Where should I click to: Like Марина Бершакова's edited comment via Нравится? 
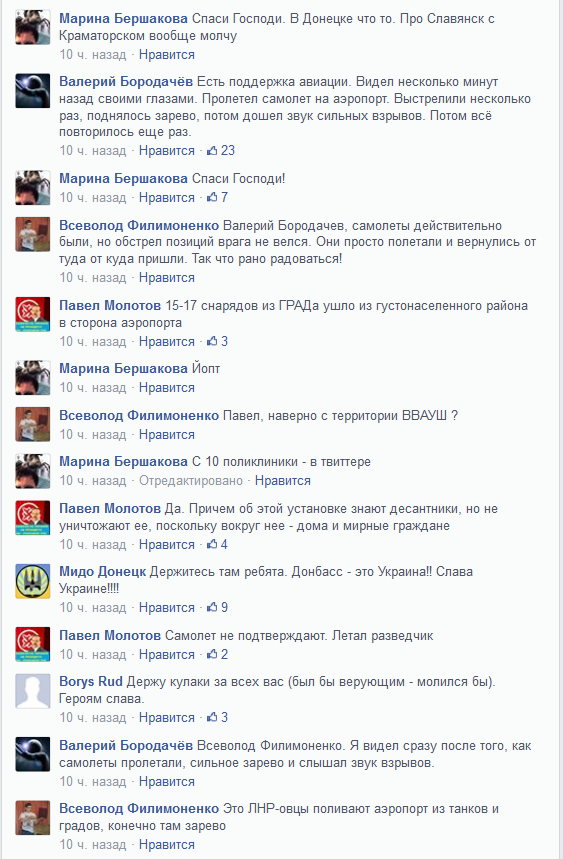(283, 480)
